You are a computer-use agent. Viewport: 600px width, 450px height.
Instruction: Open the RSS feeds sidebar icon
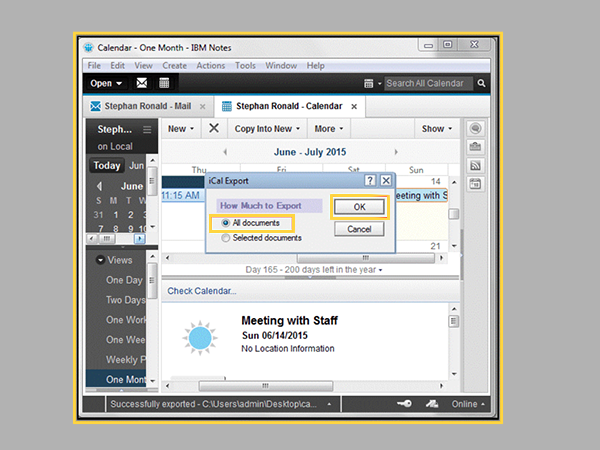coord(475,166)
